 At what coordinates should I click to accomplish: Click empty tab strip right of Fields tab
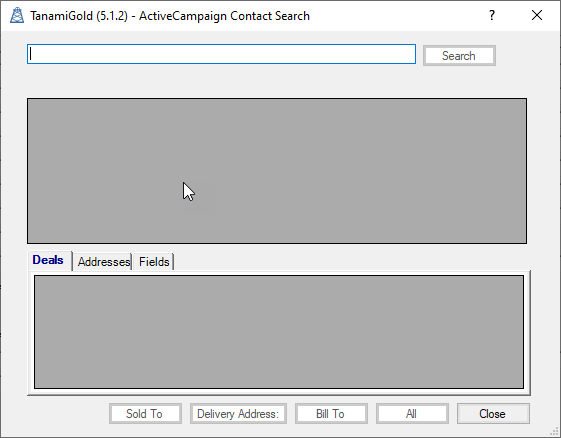pos(351,261)
